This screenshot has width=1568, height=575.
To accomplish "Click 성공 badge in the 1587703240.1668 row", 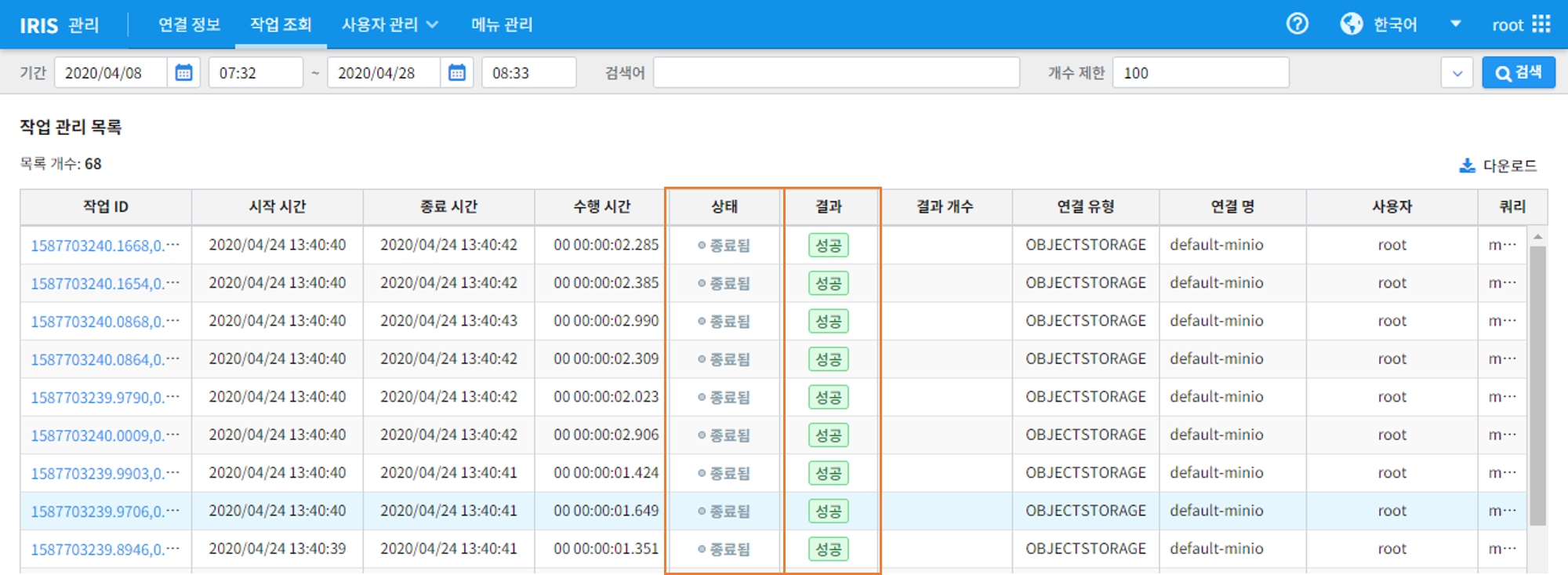I will (x=829, y=246).
